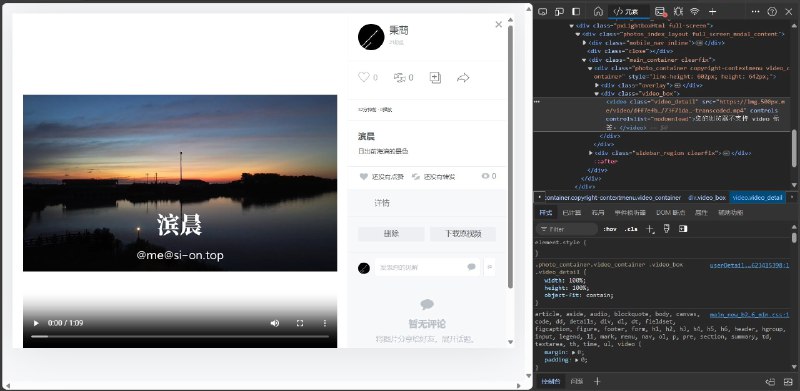Image resolution: width=800 pixels, height=391 pixels.
Task: Switch to the 样式 (Styles) pane tab
Action: click(x=545, y=212)
